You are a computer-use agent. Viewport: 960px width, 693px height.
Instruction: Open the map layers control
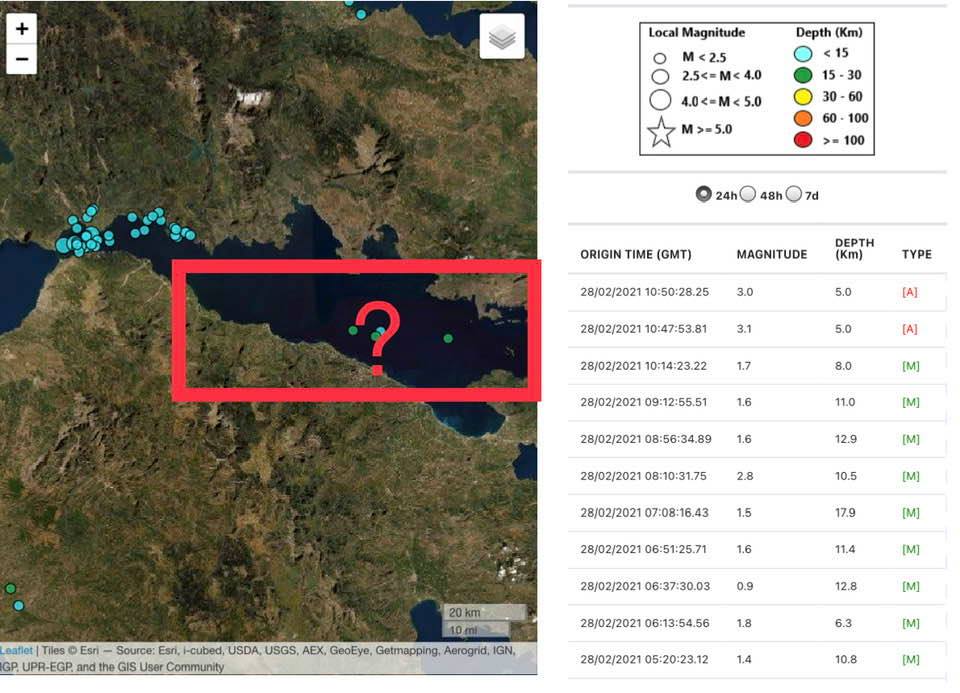(x=502, y=37)
